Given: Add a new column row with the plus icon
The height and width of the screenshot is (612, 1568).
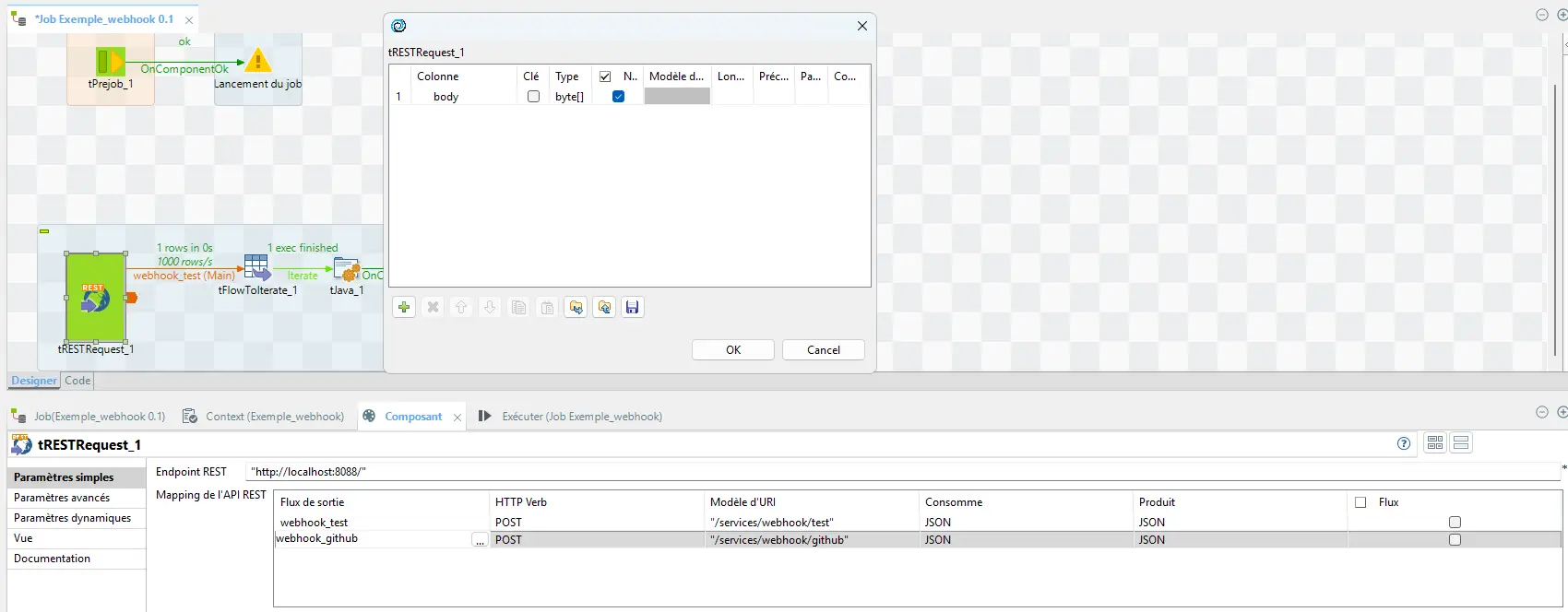Looking at the screenshot, I should [x=404, y=307].
